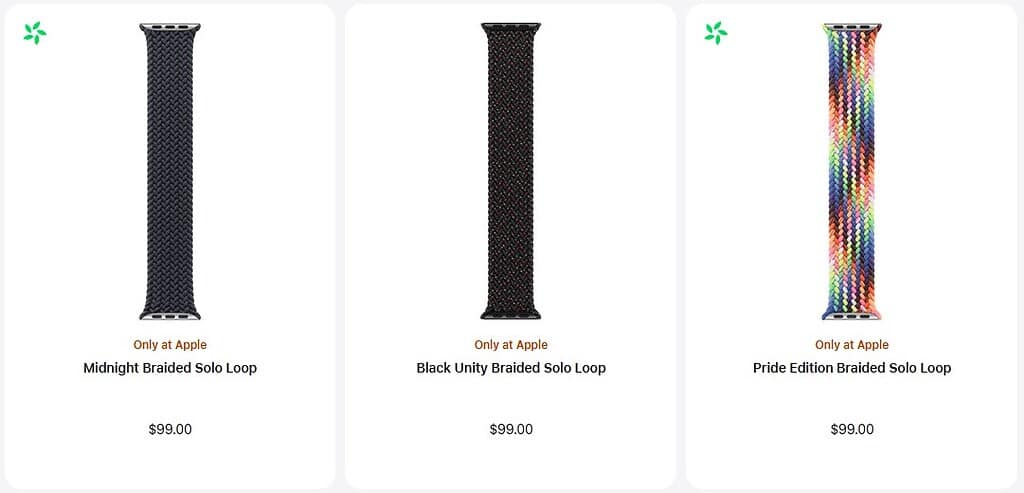Click "Only at Apple" label above Black Unity title
1024x493 pixels.
pyautogui.click(x=511, y=345)
